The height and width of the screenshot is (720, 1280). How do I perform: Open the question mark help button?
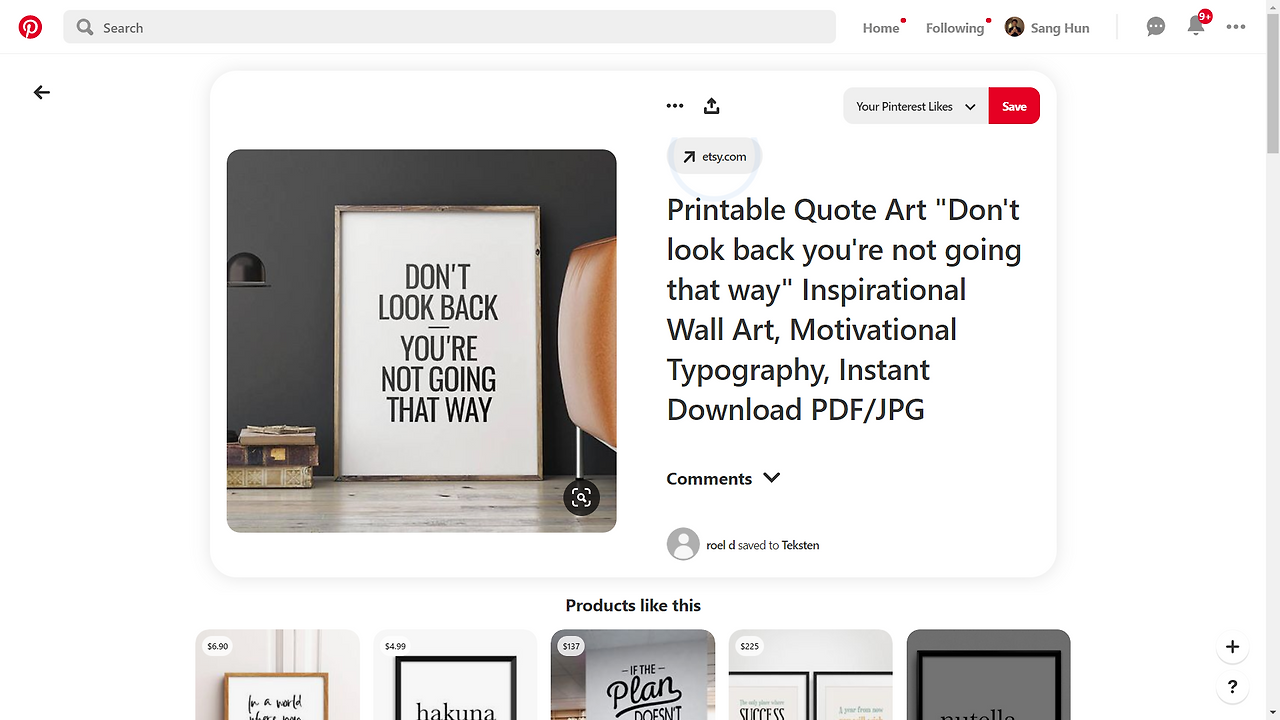(x=1232, y=687)
